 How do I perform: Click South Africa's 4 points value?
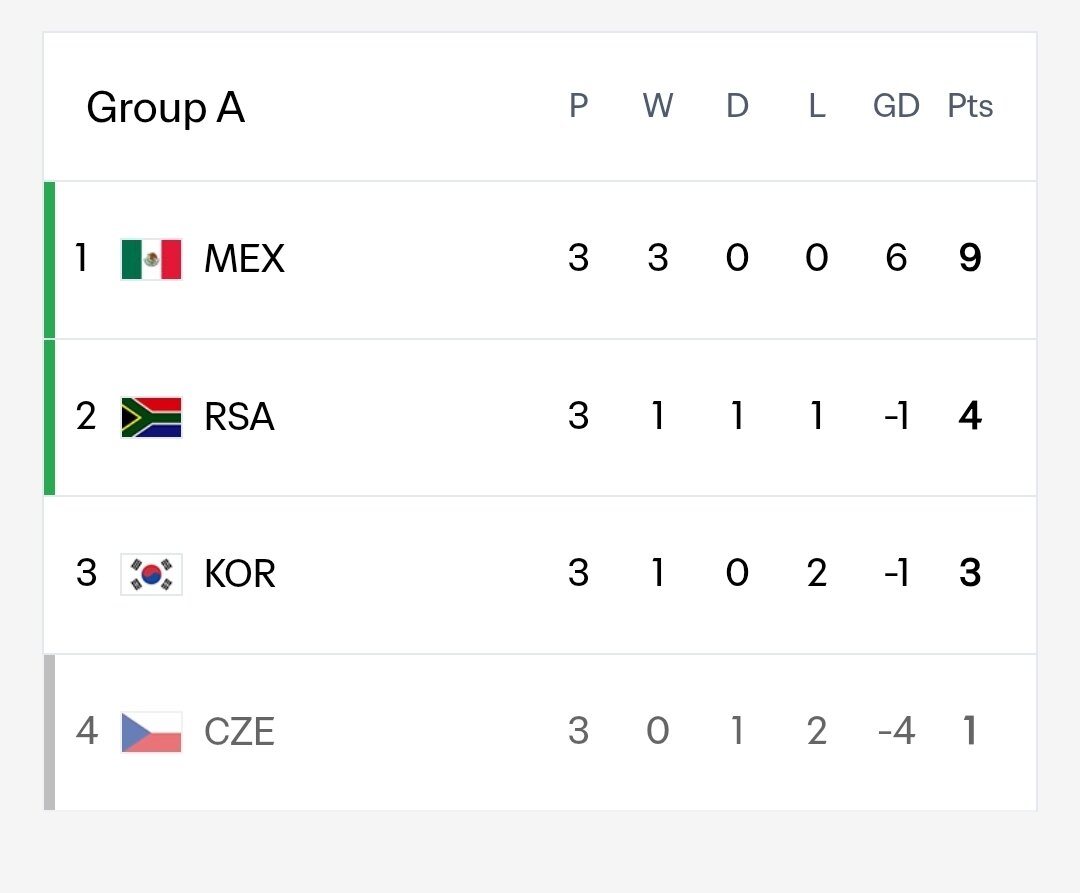click(970, 416)
